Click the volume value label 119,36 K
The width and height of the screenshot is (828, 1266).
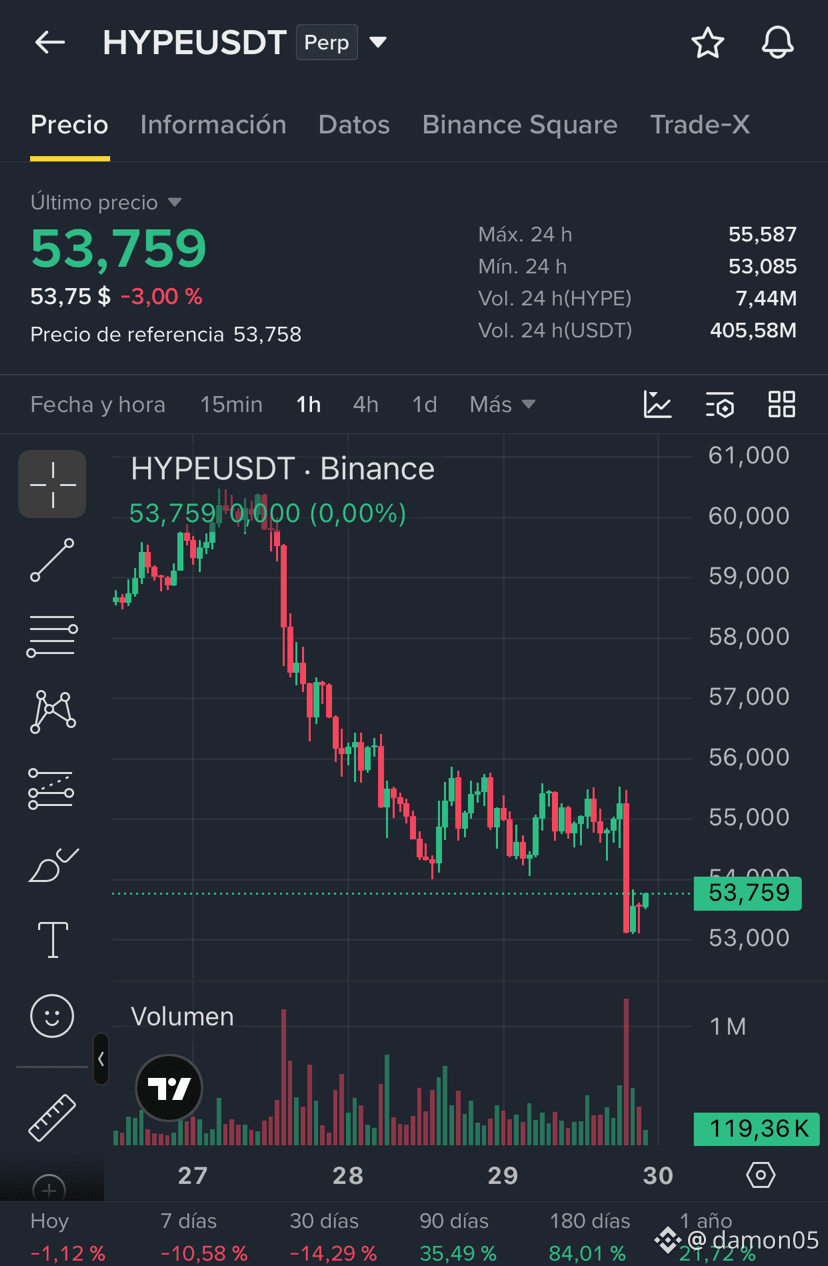click(757, 1129)
